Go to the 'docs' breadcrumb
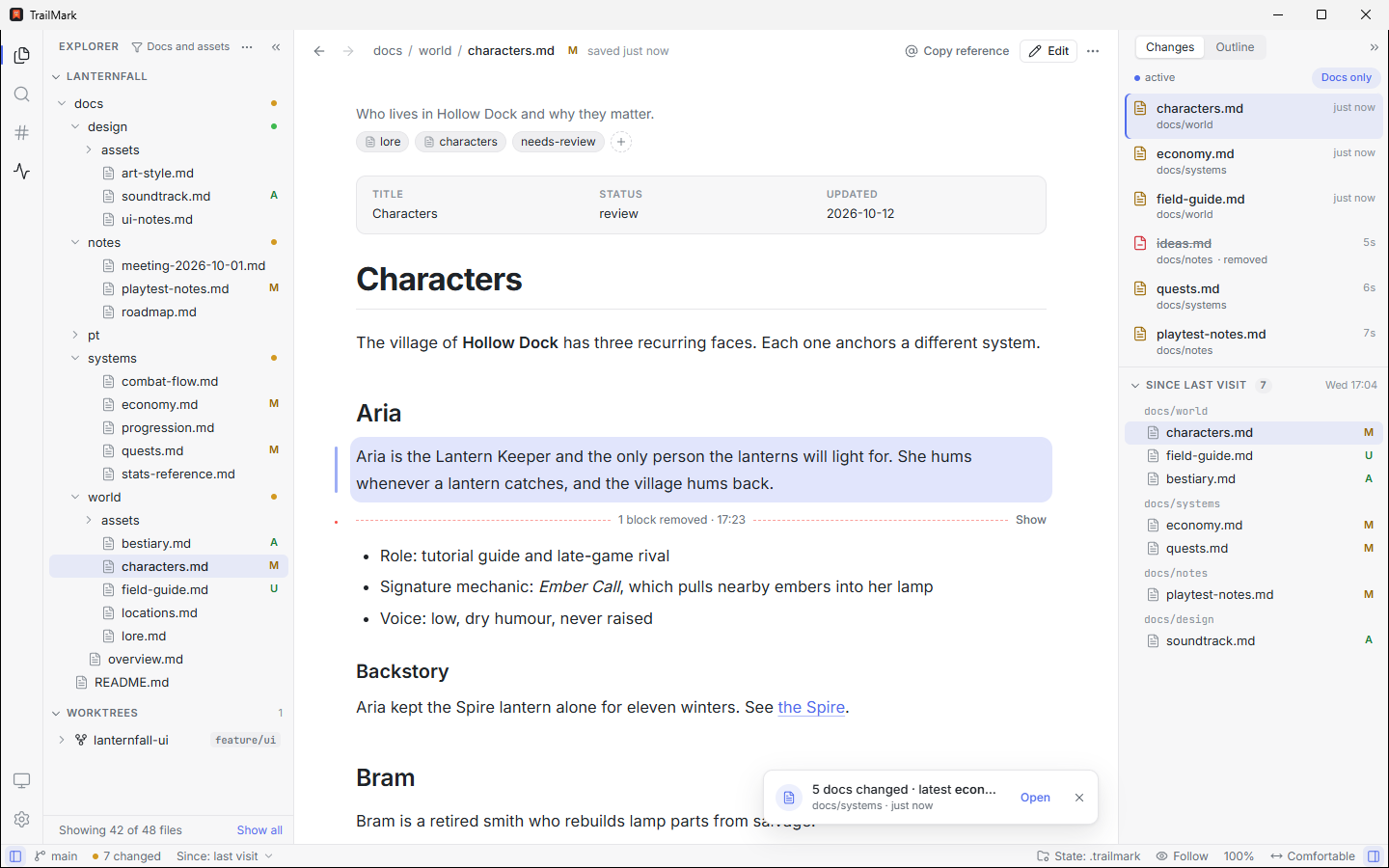Screen dimensions: 1389x868 (388, 51)
